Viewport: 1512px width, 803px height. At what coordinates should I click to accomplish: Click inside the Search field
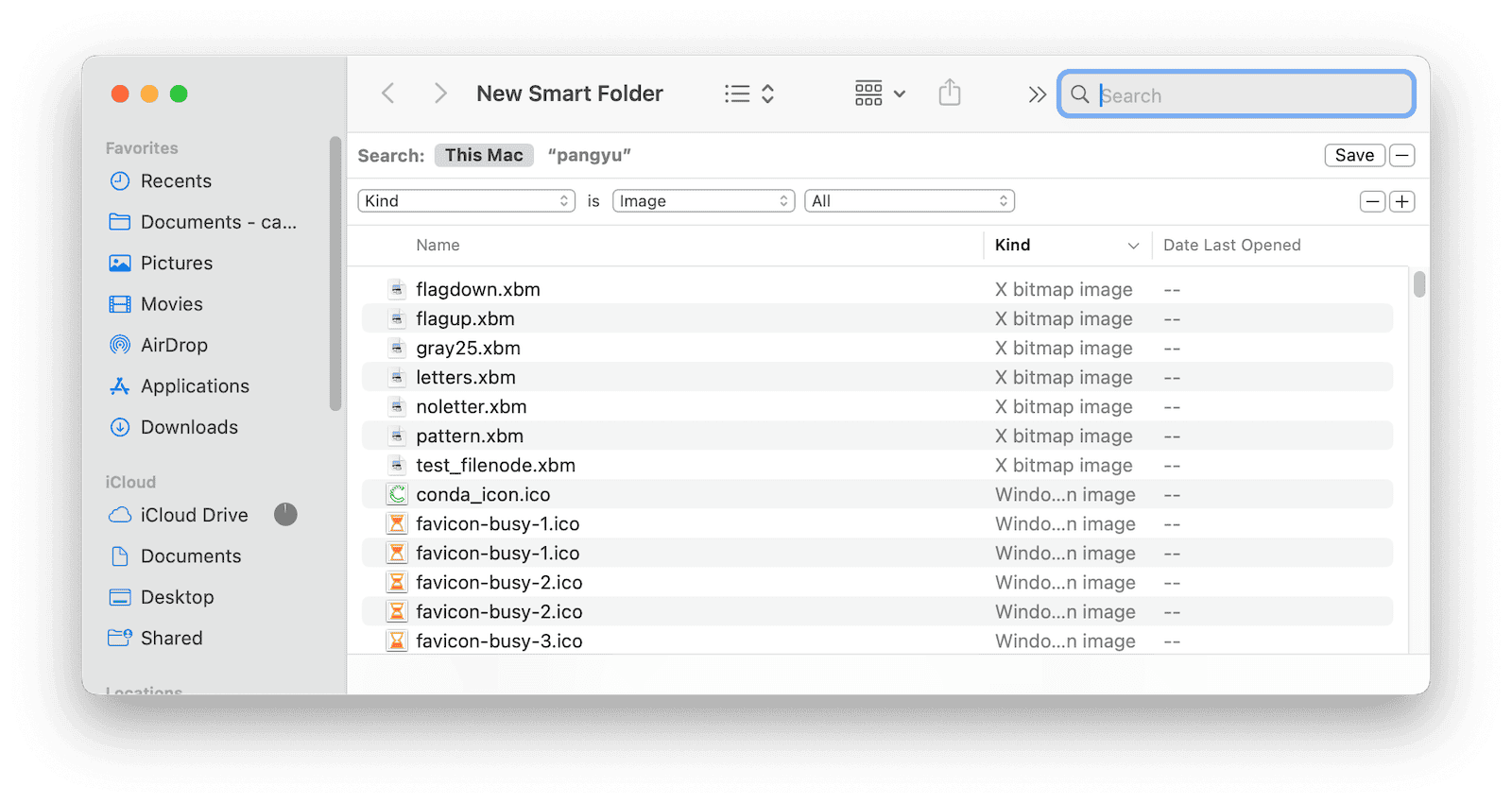tap(1237, 94)
